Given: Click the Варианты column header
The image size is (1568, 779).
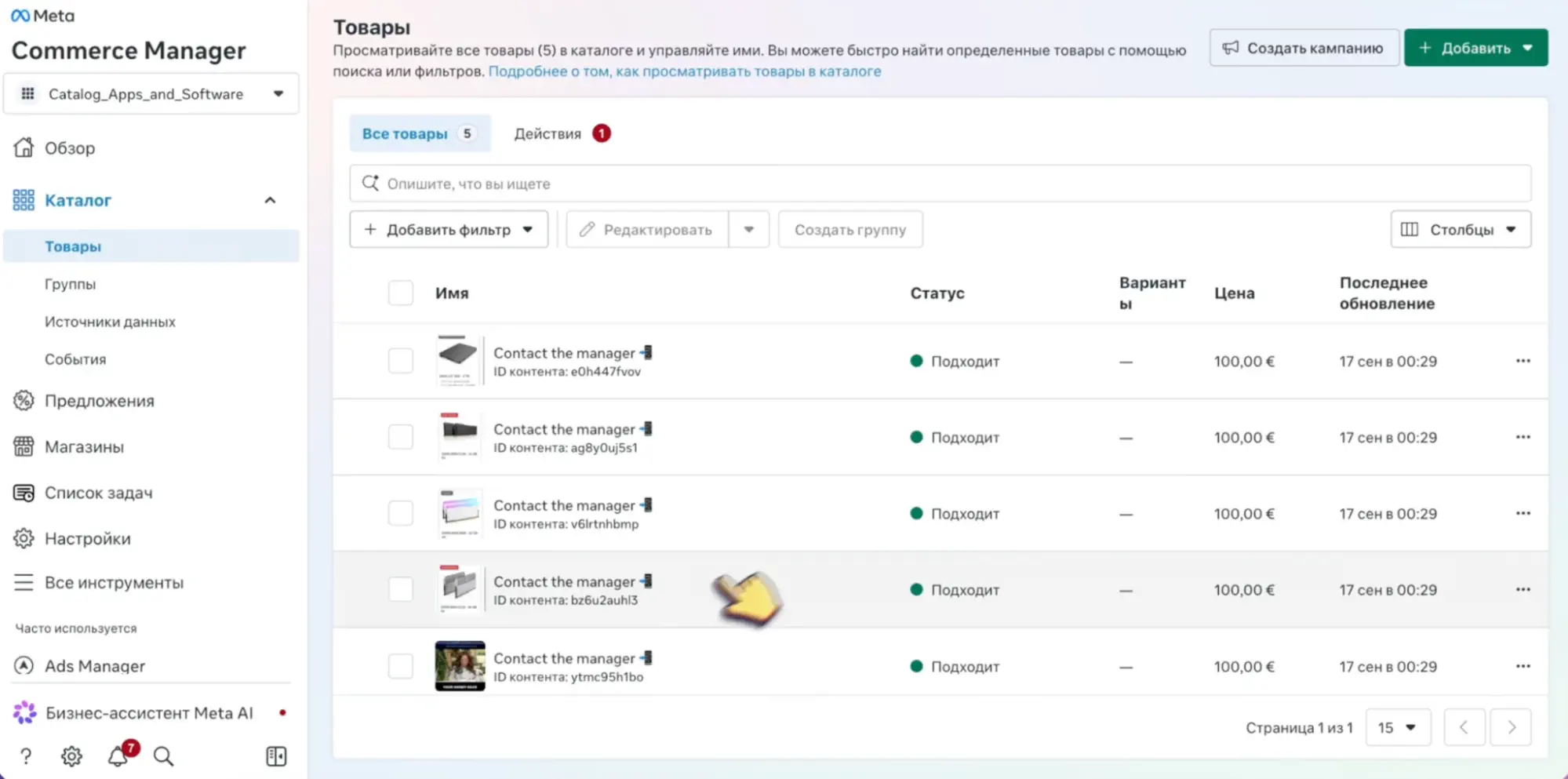Looking at the screenshot, I should pos(1152,293).
